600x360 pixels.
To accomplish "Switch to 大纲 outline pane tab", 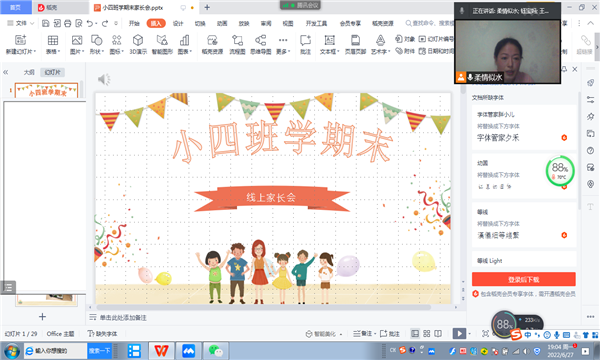I will tap(29, 72).
